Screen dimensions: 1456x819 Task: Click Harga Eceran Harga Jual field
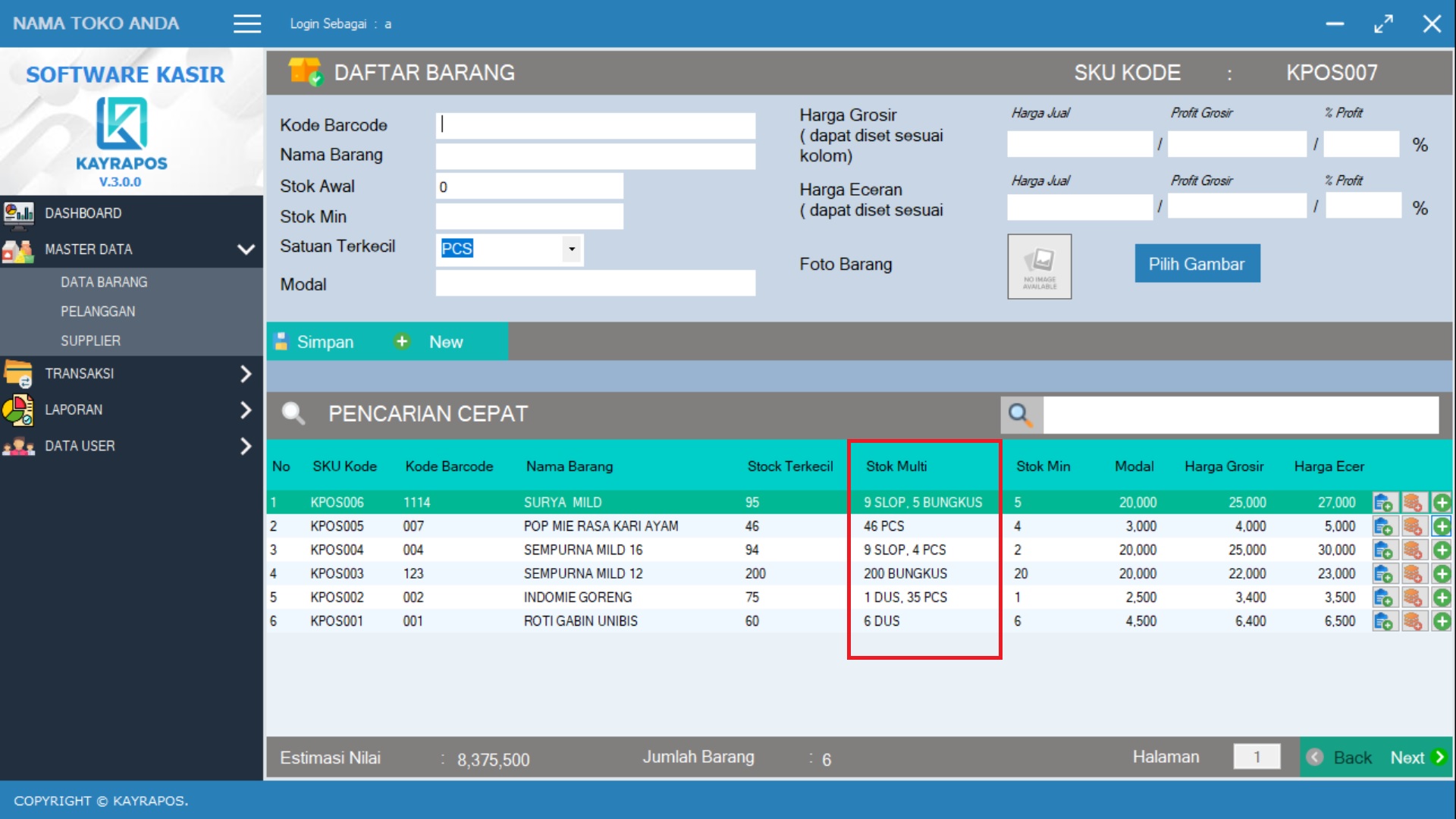point(1079,207)
